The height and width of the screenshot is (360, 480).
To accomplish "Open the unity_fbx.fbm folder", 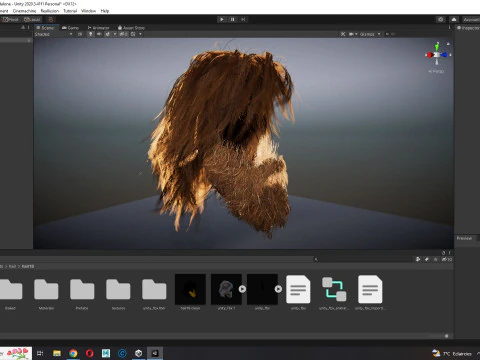I will [x=154, y=293].
